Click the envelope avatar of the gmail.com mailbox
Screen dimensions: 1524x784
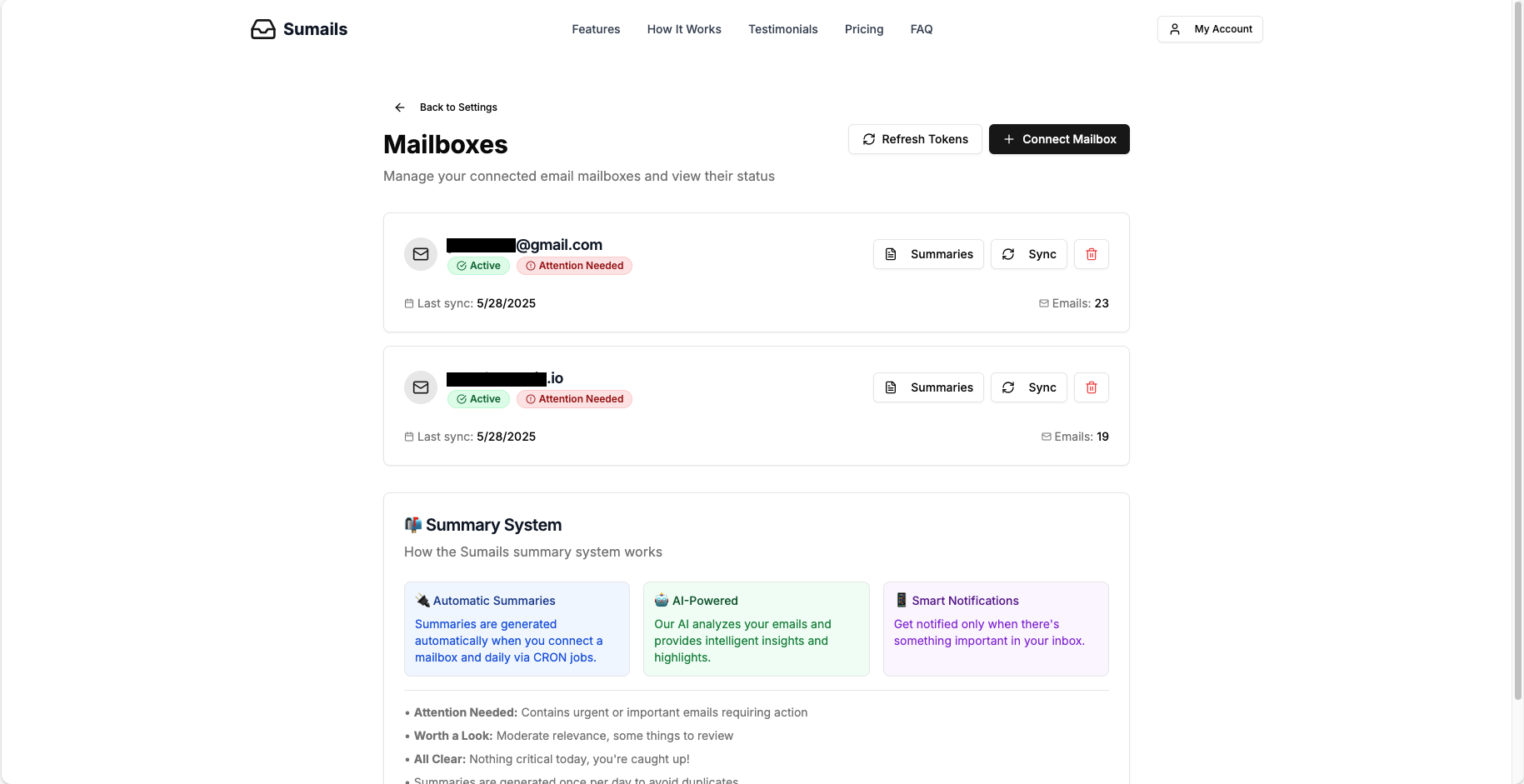click(421, 254)
